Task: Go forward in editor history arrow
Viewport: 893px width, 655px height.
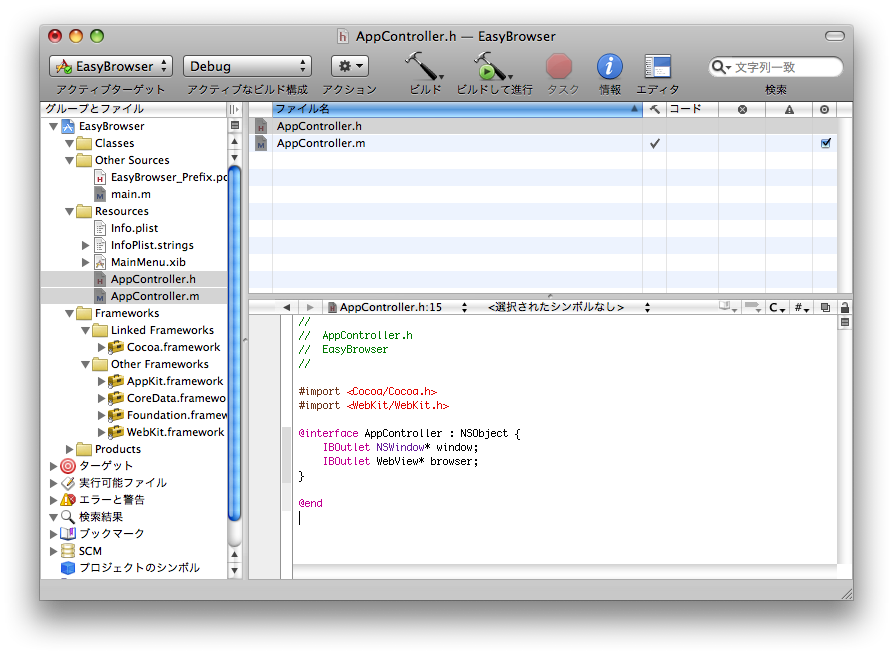Action: click(310, 308)
